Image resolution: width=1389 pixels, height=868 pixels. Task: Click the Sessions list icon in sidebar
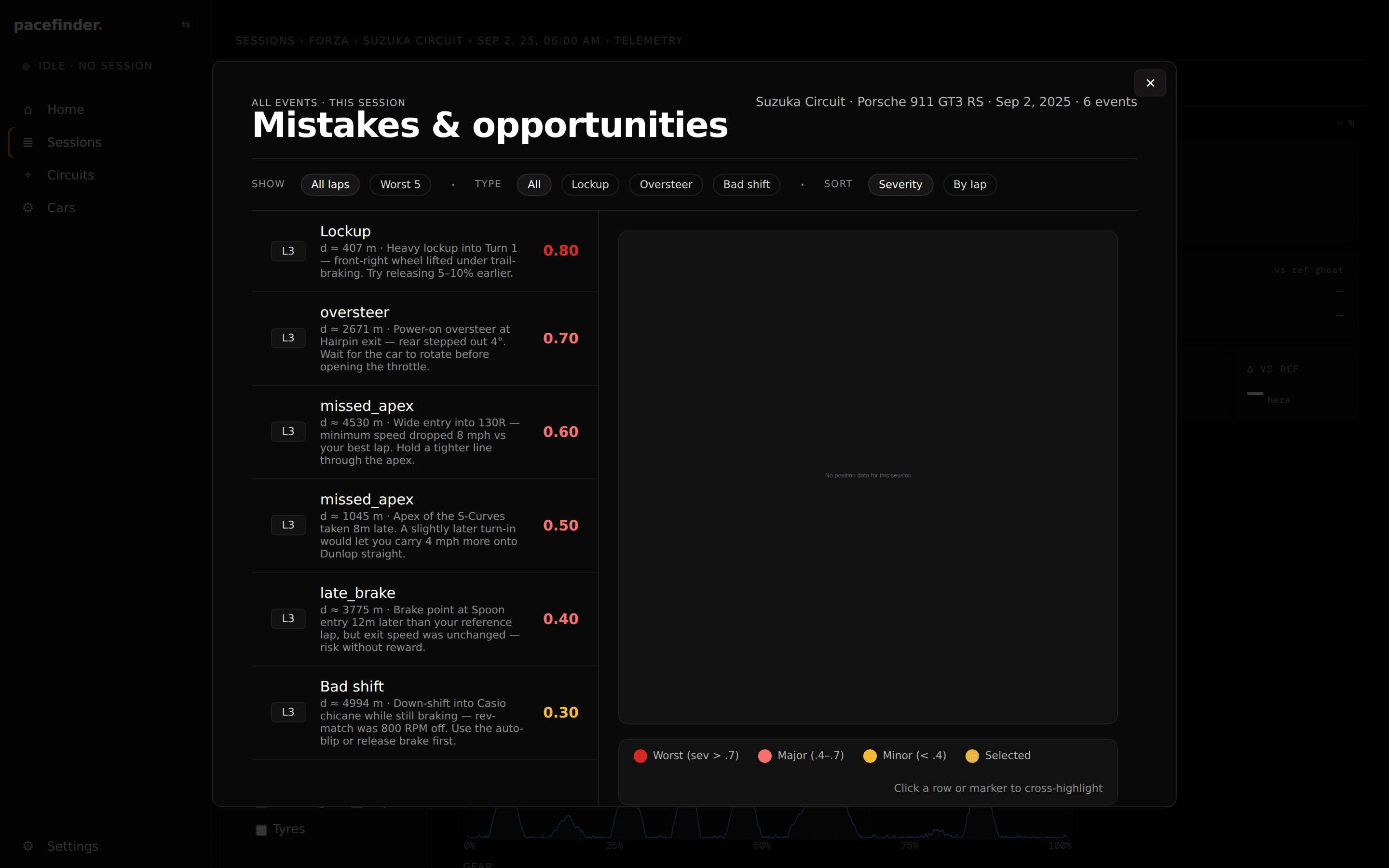(27, 142)
